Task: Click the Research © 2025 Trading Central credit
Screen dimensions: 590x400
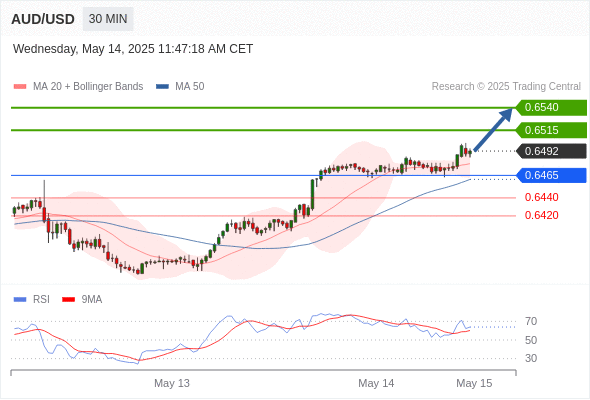Action: click(x=506, y=87)
